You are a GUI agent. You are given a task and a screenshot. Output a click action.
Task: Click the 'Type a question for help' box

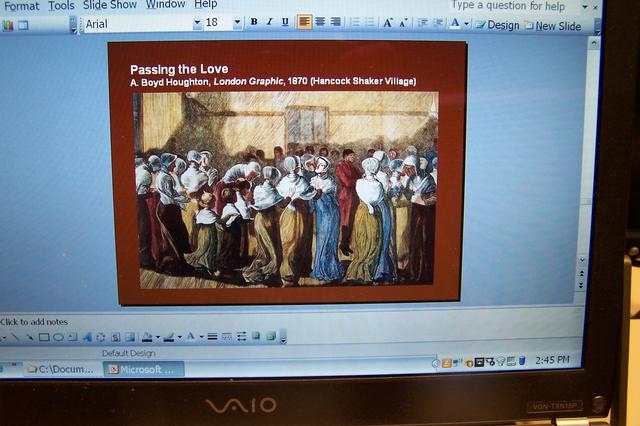point(508,6)
